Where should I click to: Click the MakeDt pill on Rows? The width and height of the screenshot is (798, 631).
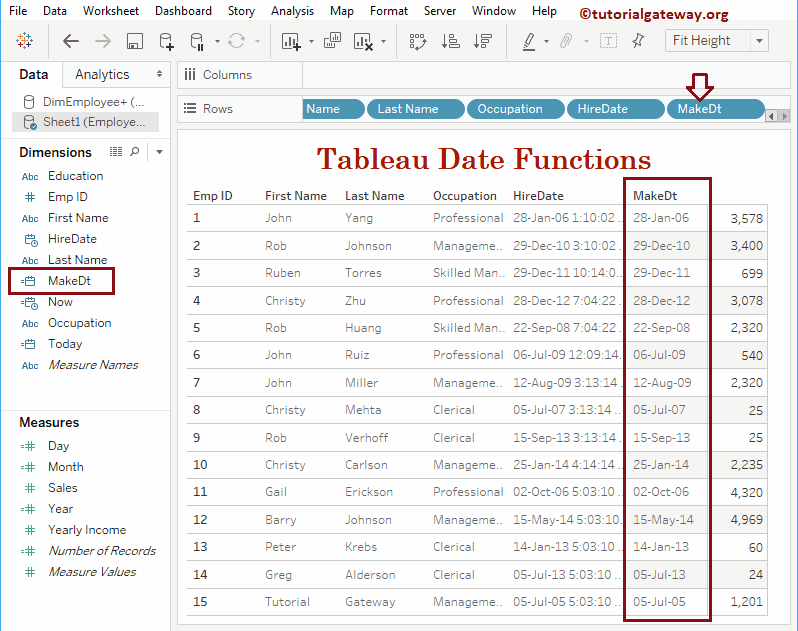click(716, 109)
